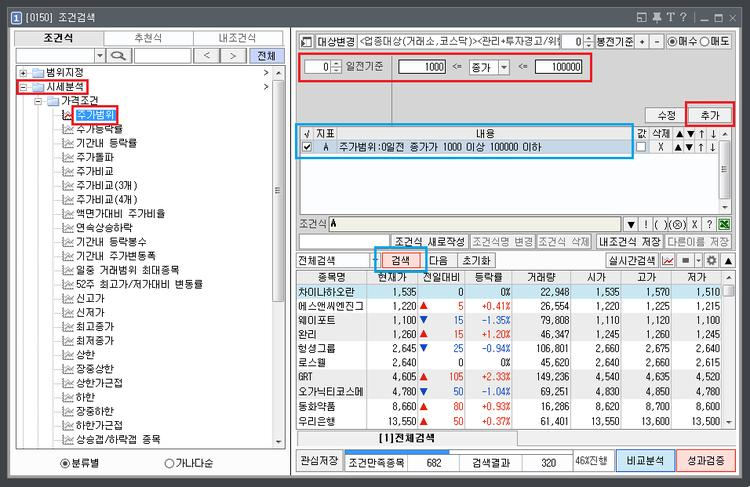Click the Excel export icon beside 조건식 field
Viewport: 750px width, 487px height.
tap(724, 224)
